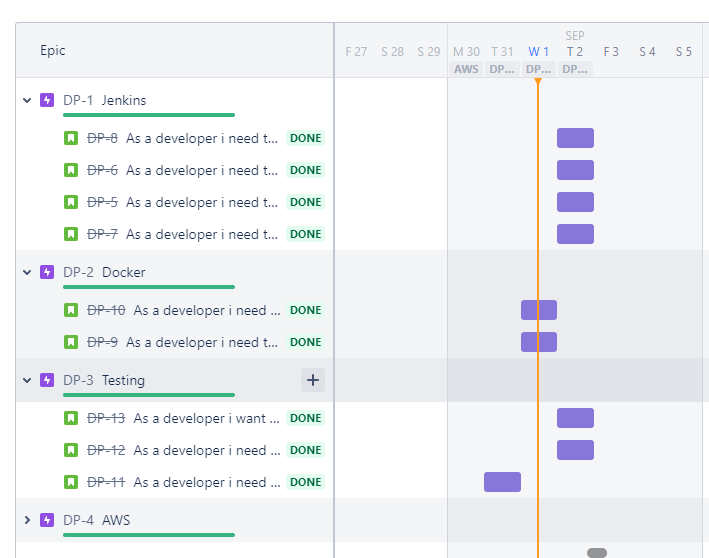Collapse the DP-2 Docker epic
Image resolution: width=709 pixels, height=558 pixels.
click(27, 272)
